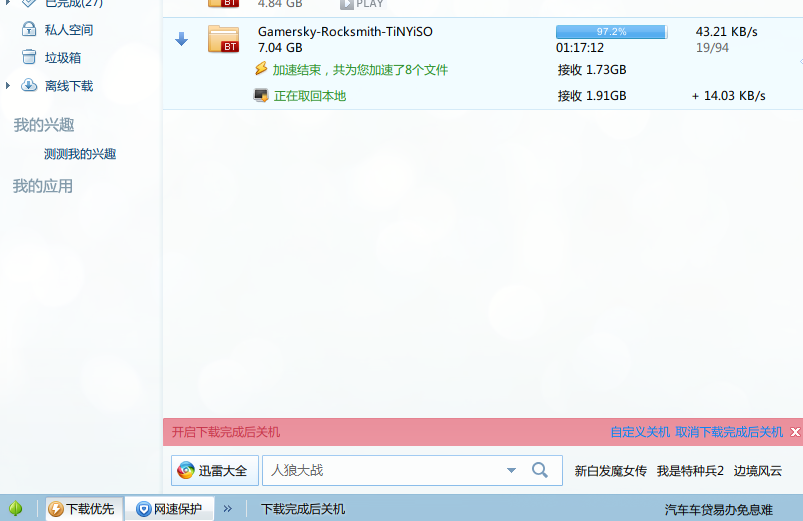Click 接收 1.73GB accelerated amount
This screenshot has width=803, height=521.
click(x=592, y=70)
